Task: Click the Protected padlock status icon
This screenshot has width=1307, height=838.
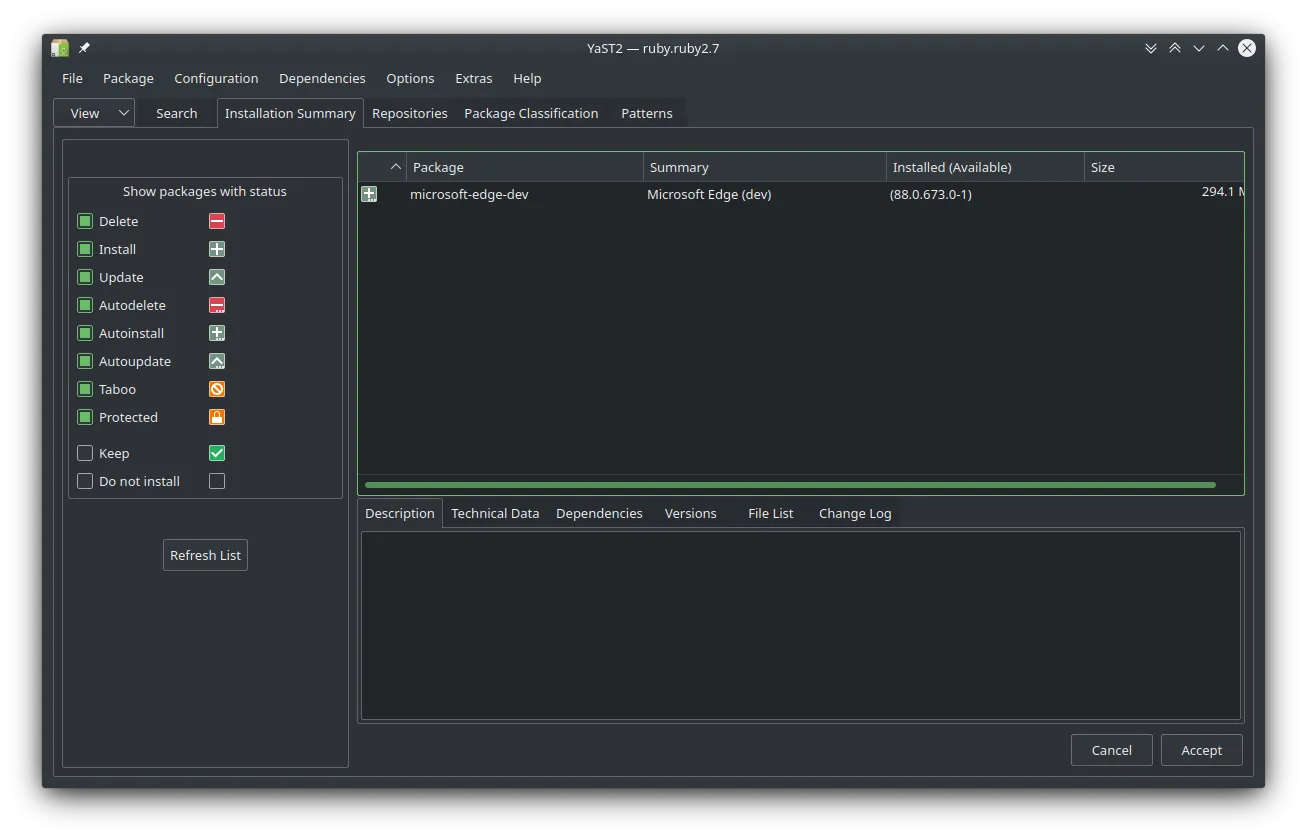Action: pos(217,417)
